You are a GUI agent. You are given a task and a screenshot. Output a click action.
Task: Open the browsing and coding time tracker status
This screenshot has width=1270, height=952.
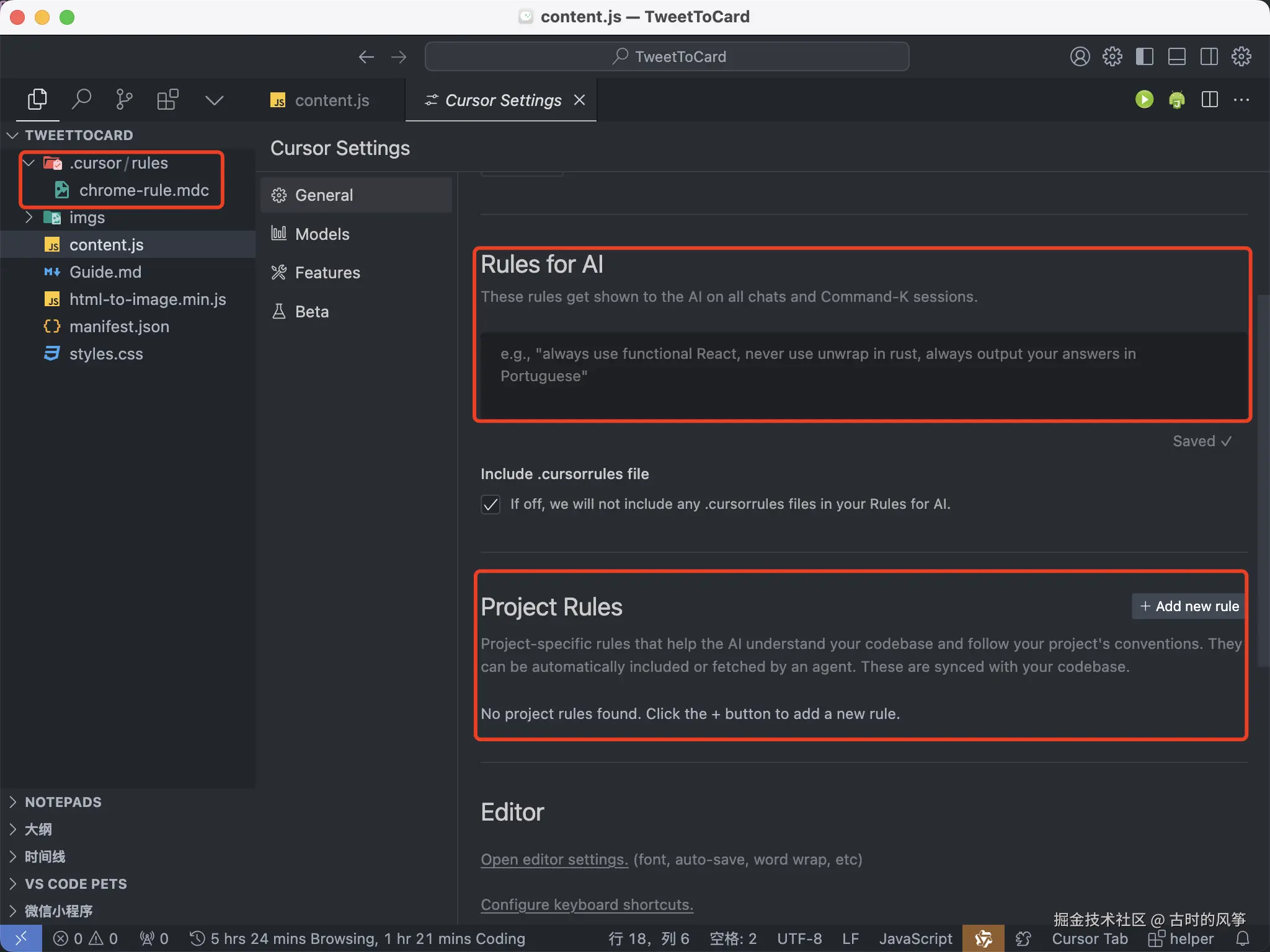[x=357, y=939]
